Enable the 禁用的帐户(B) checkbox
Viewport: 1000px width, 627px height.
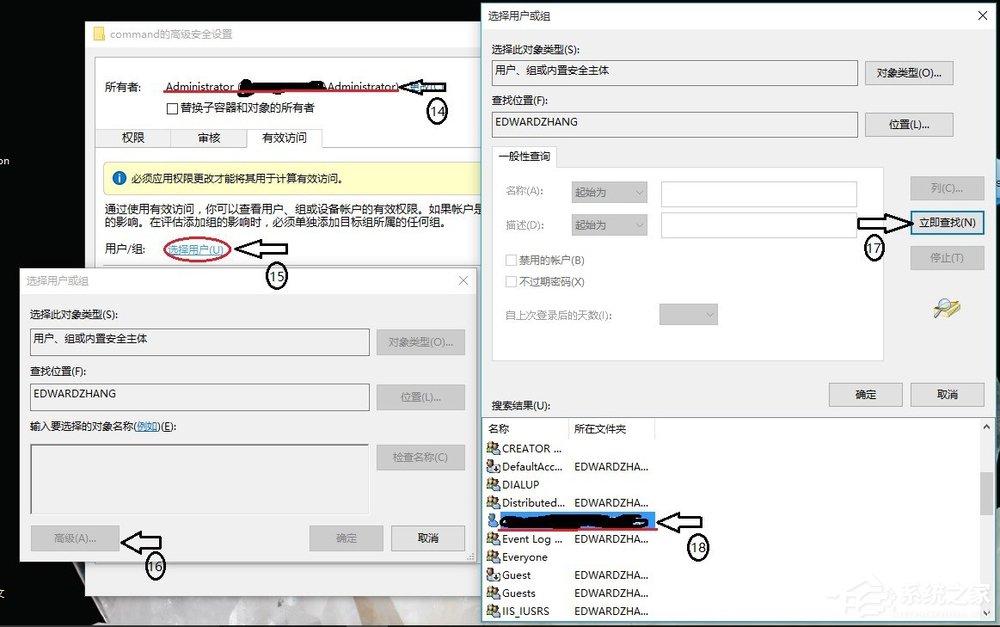click(x=513, y=259)
